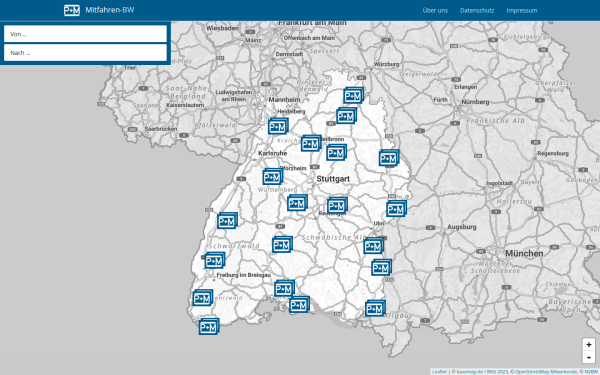Zoom out the map with minus button
Screen dimensions: 600x375
coord(589,357)
